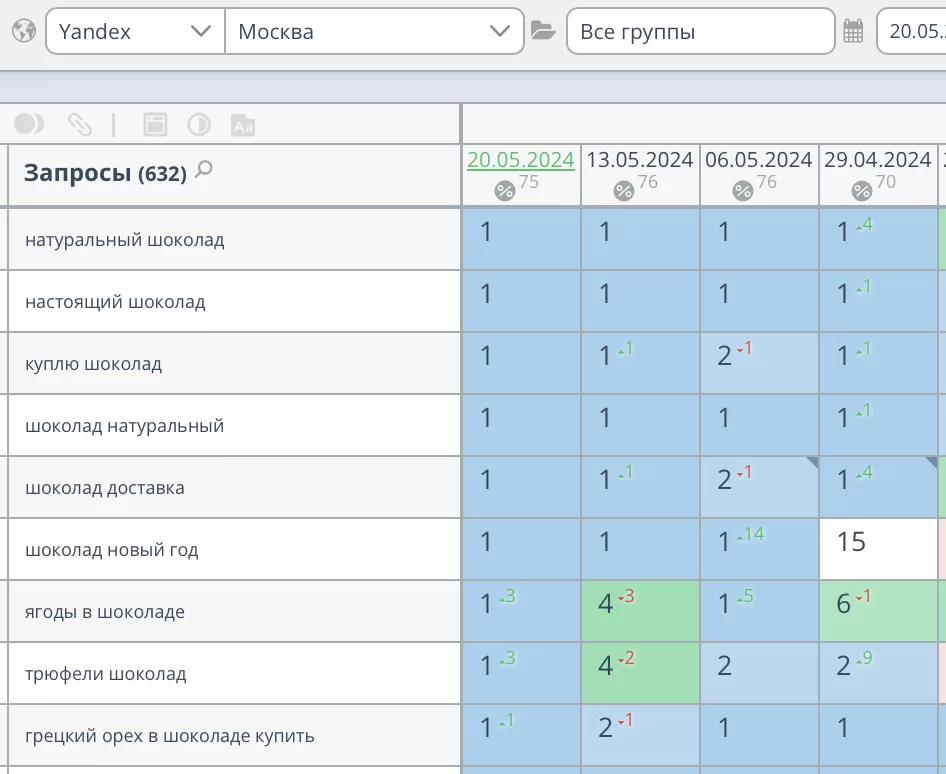Viewport: 946px width, 774px height.
Task: Click percent icon under 29.04.2024
Action: click(861, 191)
